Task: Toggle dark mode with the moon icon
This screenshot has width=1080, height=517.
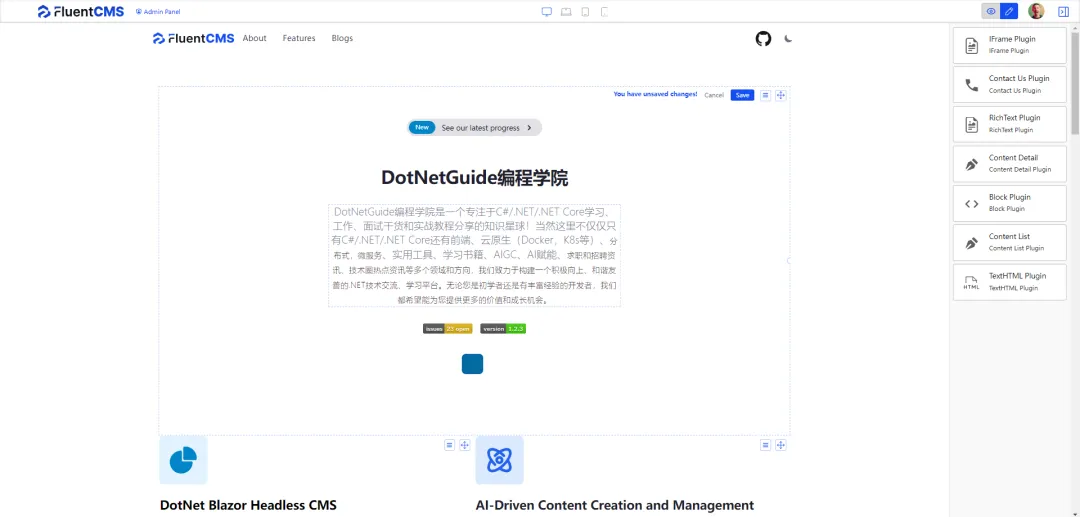Action: click(x=788, y=38)
